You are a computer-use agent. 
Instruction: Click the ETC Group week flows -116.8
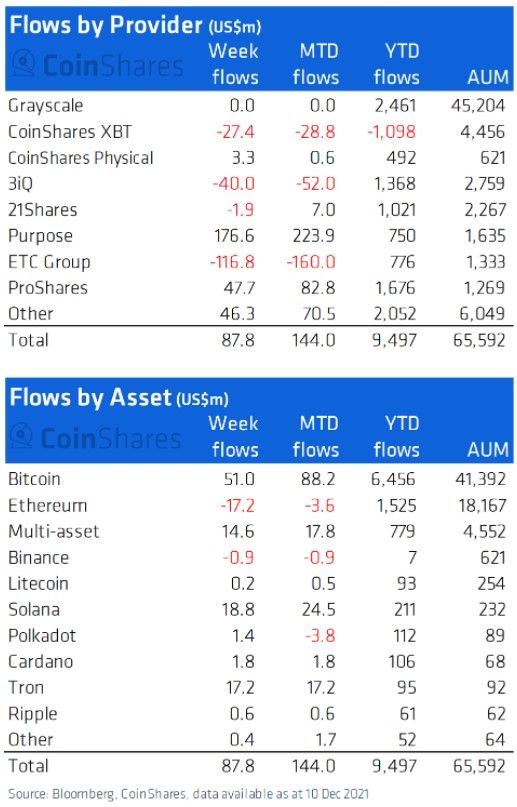[x=232, y=261]
